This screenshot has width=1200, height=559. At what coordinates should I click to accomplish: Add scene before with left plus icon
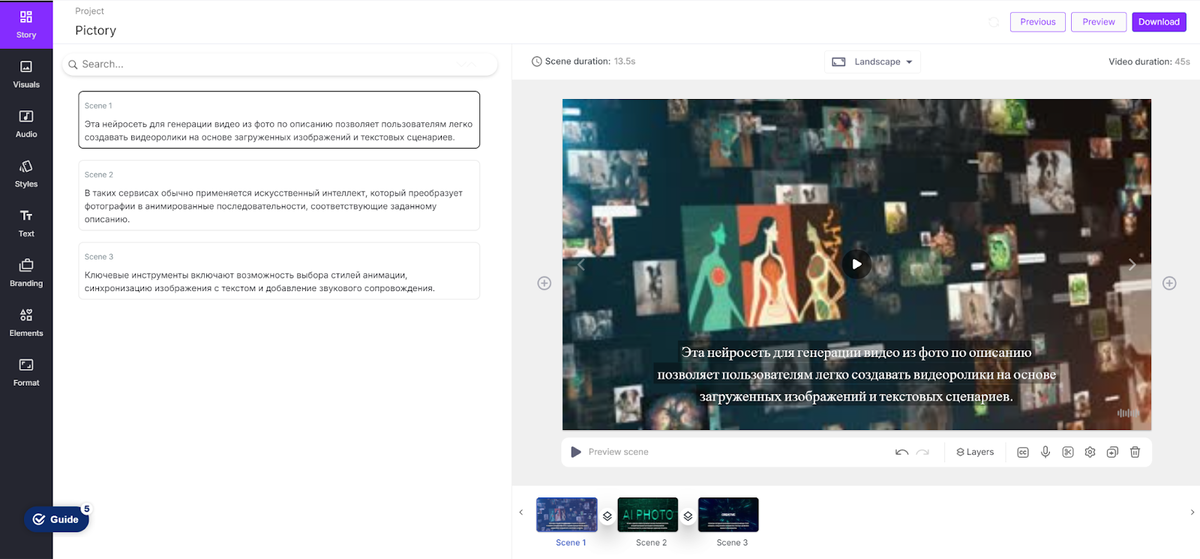[544, 283]
